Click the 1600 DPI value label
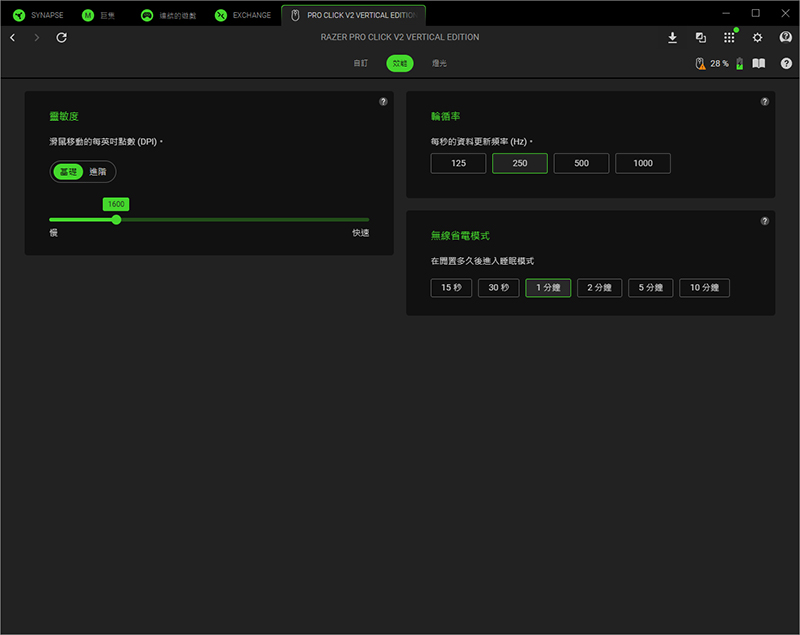This screenshot has width=800, height=635. pyautogui.click(x=116, y=204)
